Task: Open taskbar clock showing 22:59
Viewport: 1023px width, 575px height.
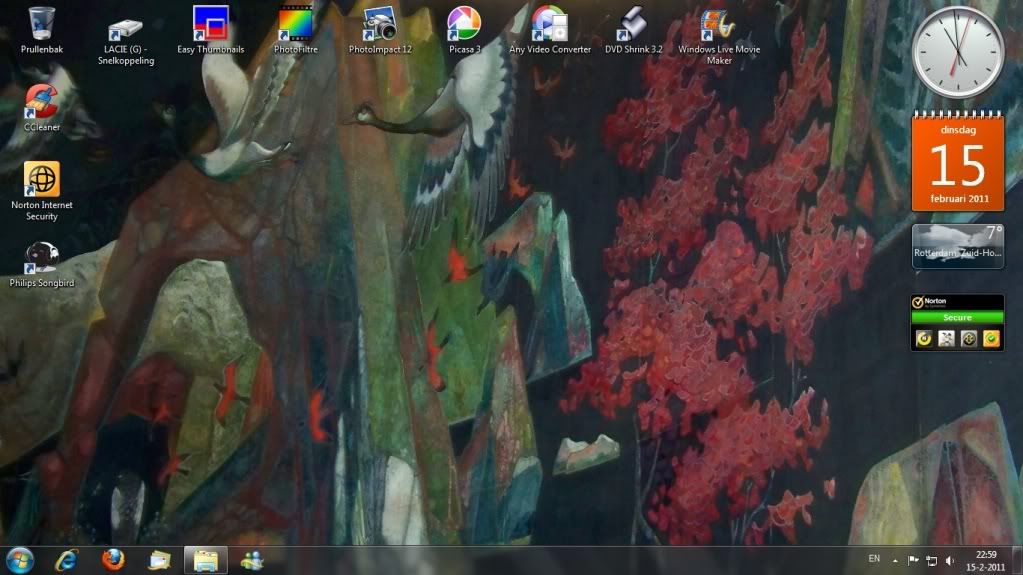Action: click(x=985, y=561)
